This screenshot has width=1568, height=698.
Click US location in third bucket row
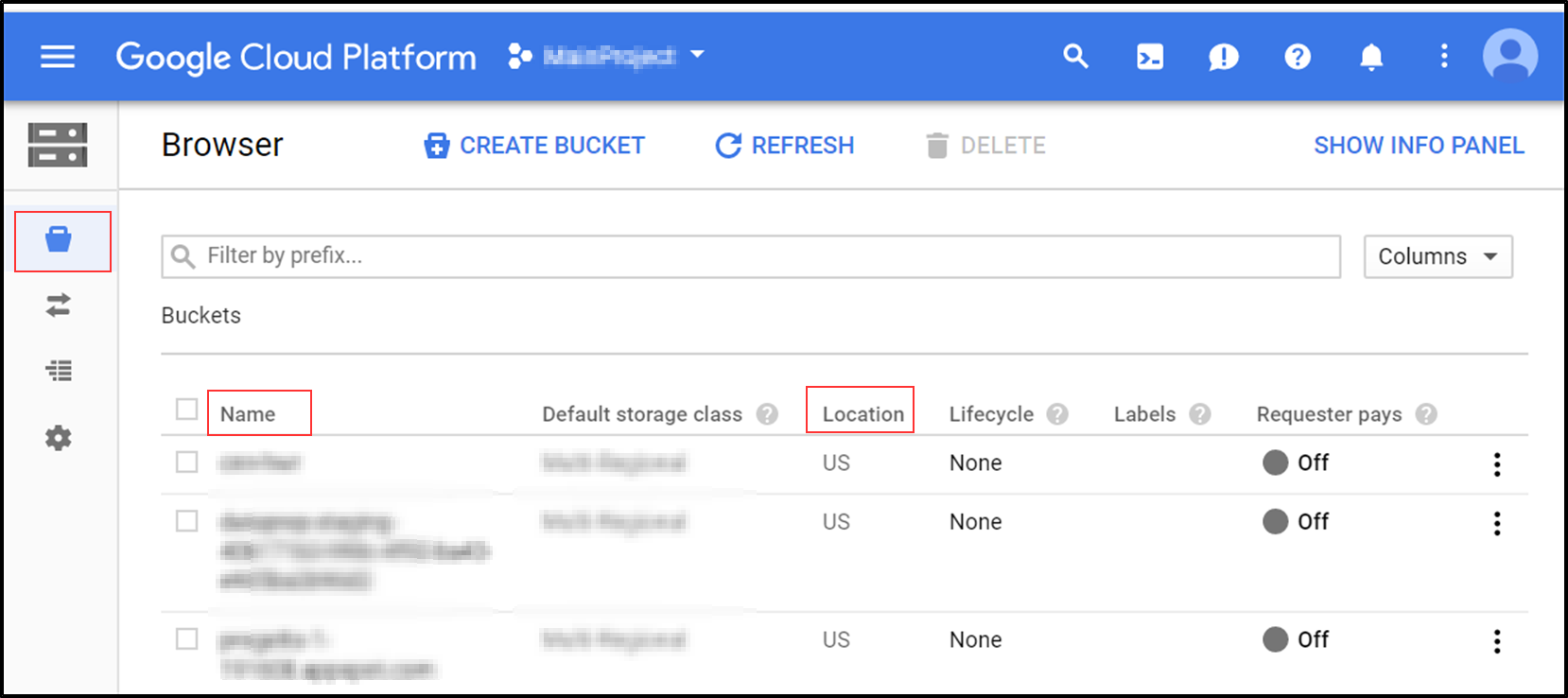pos(836,640)
